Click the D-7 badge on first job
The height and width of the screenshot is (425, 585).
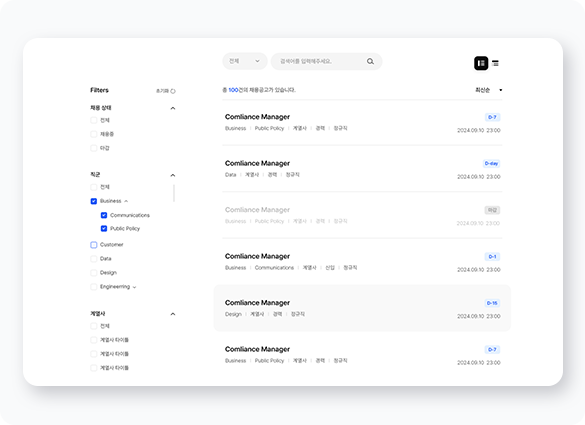492,117
